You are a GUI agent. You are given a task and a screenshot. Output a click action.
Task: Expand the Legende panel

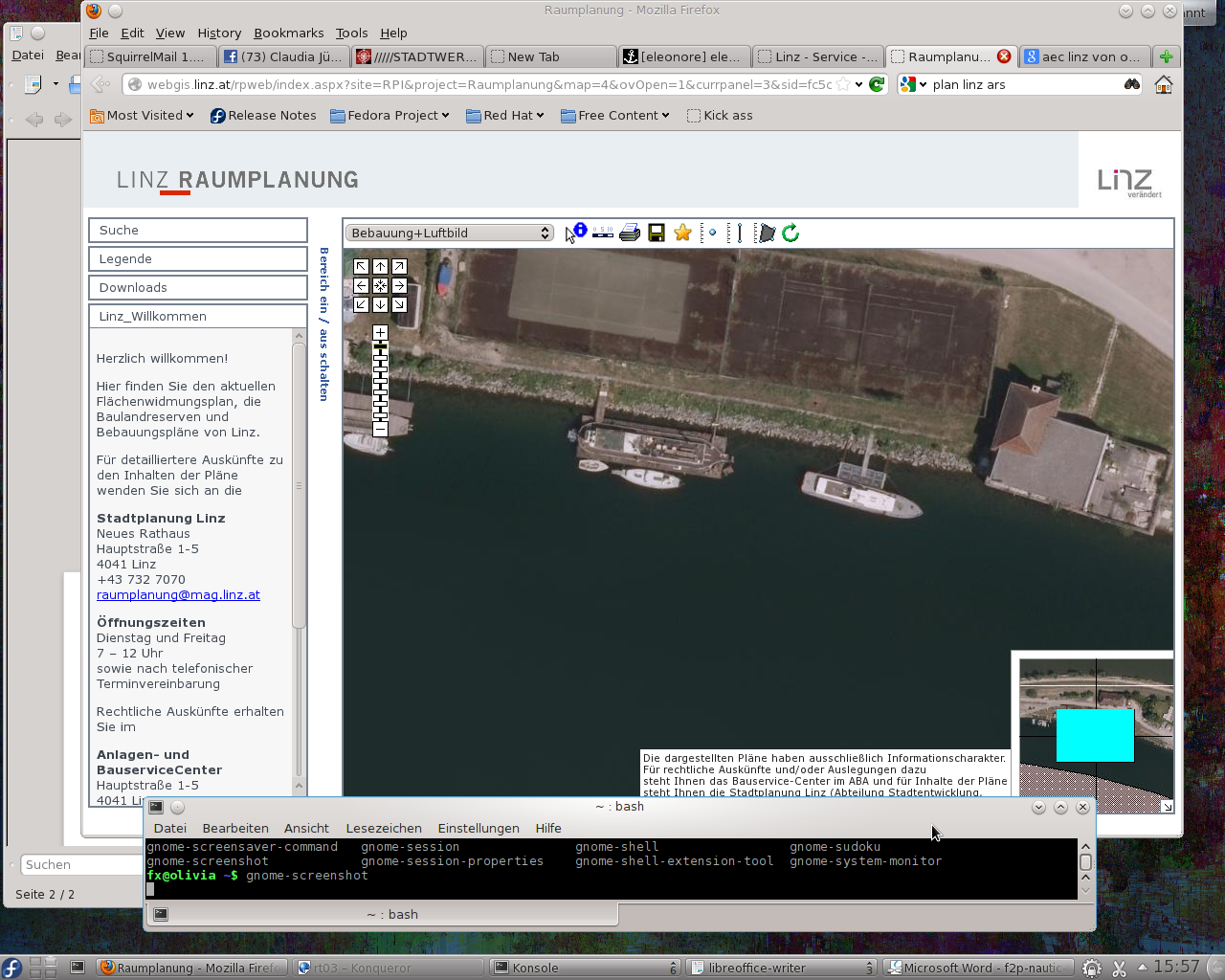click(198, 258)
